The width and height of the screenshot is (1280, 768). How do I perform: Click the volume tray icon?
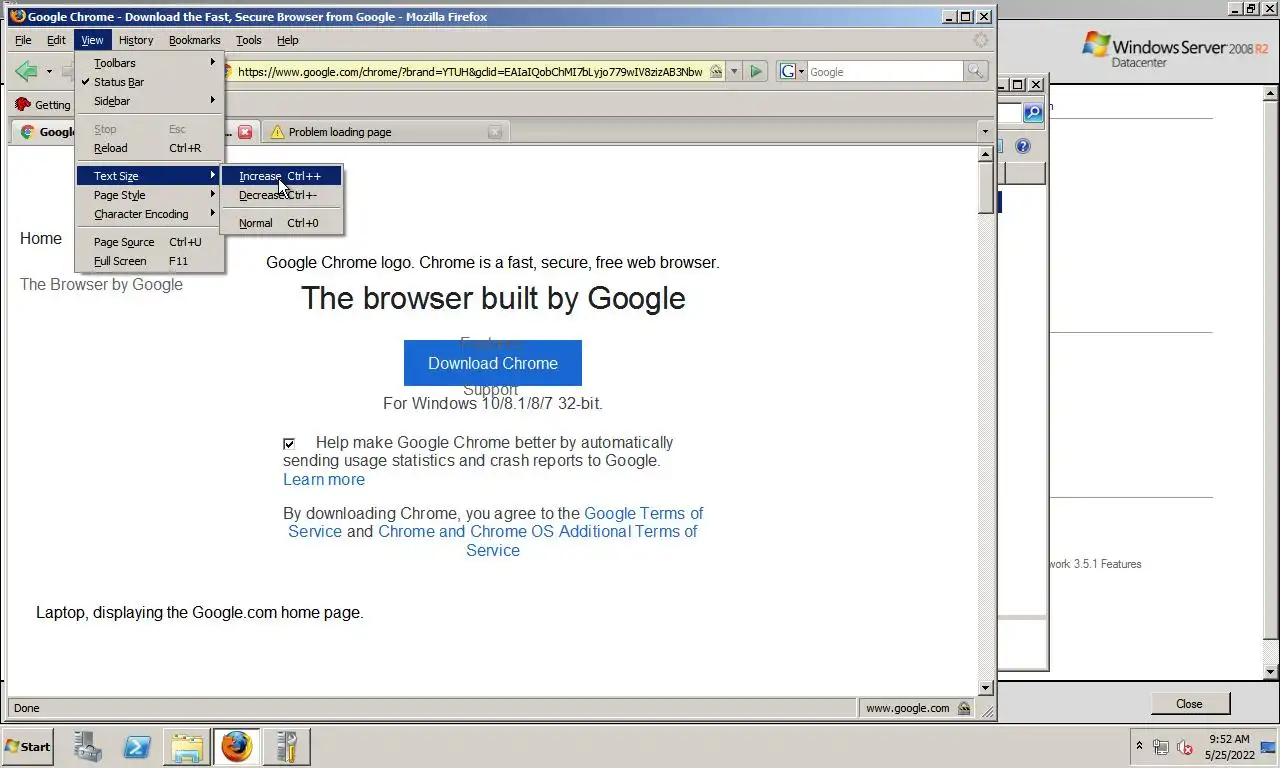1185,747
